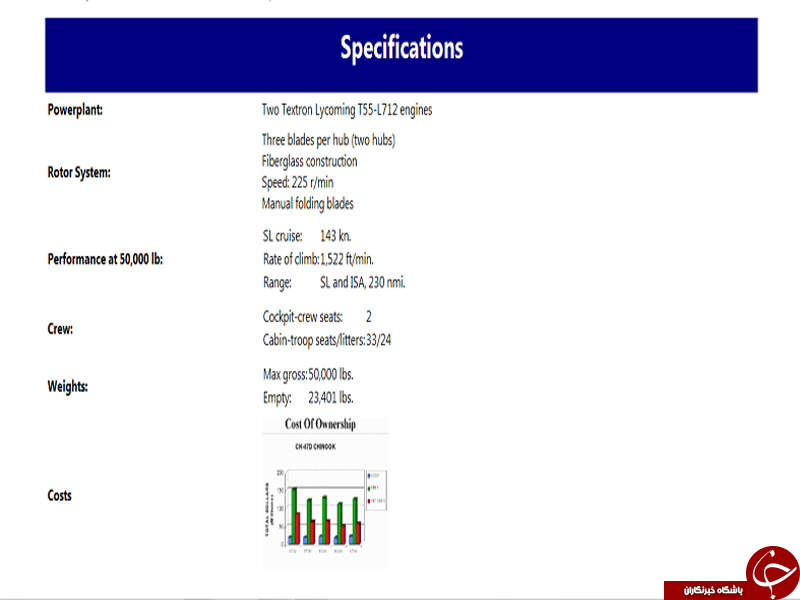Click the Two Textron Lycoming engines text
Viewport: 800px width, 600px height.
(x=346, y=110)
